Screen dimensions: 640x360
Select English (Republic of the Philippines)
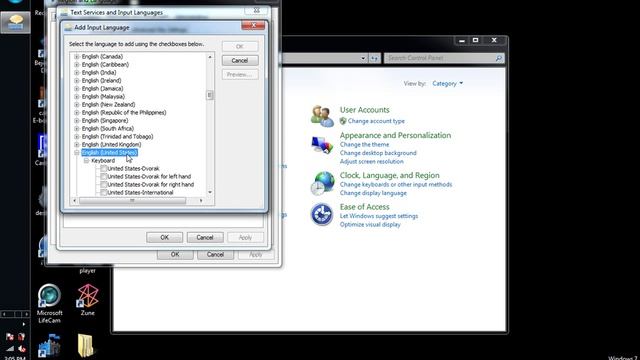[124, 113]
